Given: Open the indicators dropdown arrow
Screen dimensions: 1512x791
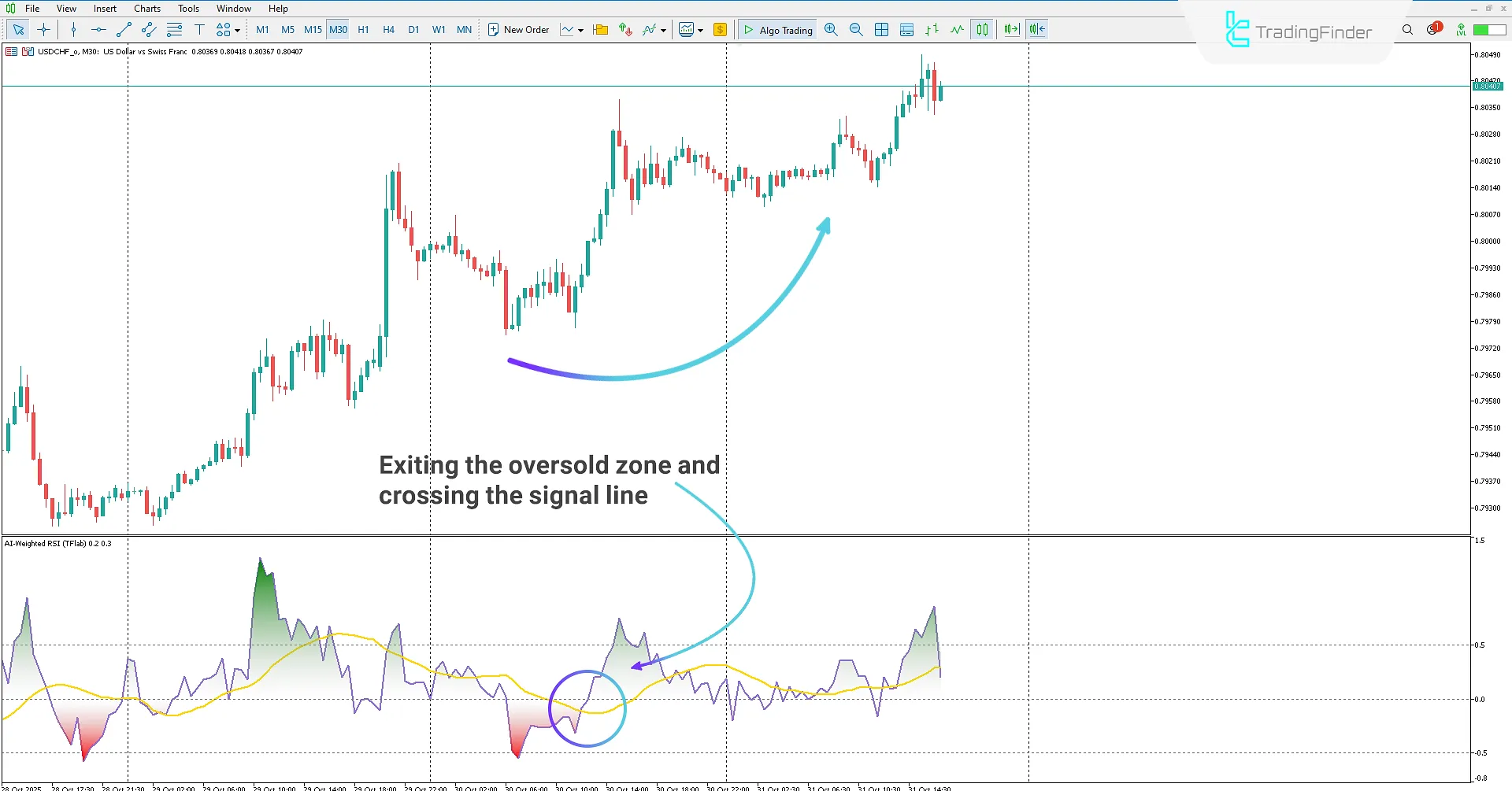Looking at the screenshot, I should pyautogui.click(x=662, y=29).
